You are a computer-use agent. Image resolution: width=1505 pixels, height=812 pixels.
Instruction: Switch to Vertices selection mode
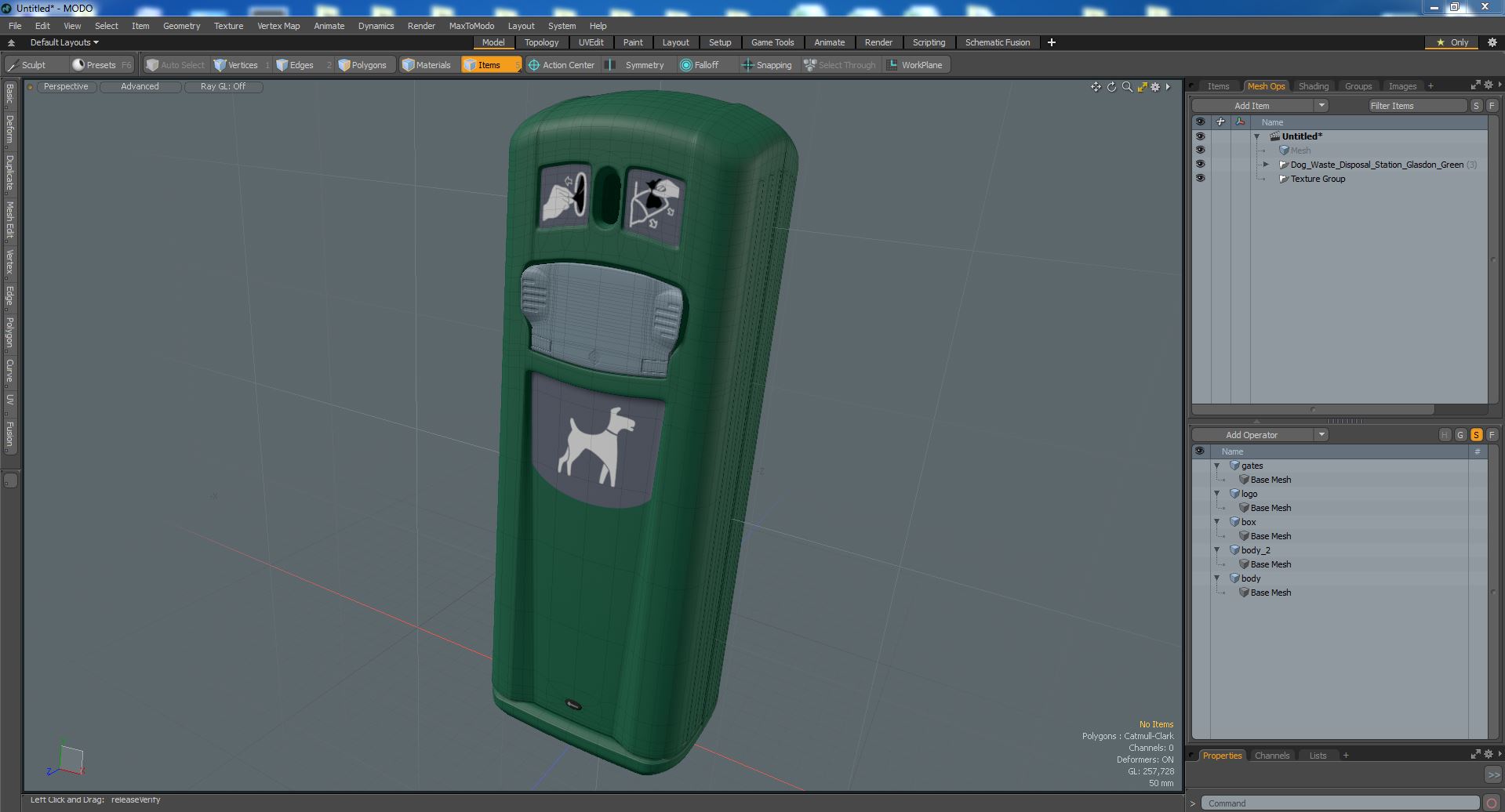(242, 65)
